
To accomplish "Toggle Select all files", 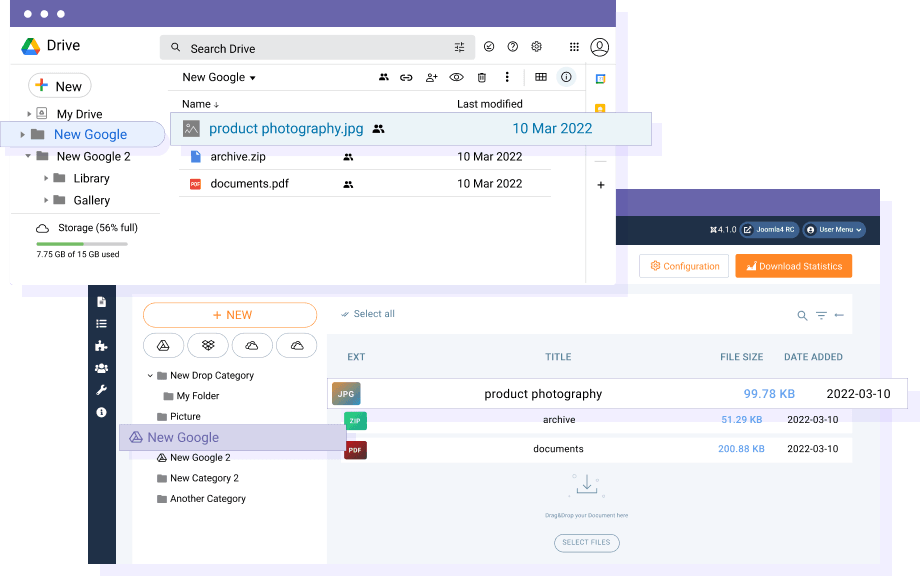I will coord(368,314).
